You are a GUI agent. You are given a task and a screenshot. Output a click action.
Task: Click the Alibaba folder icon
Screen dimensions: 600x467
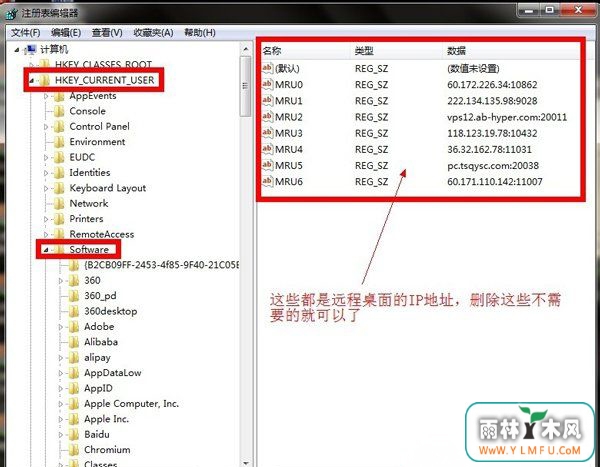tap(74, 342)
